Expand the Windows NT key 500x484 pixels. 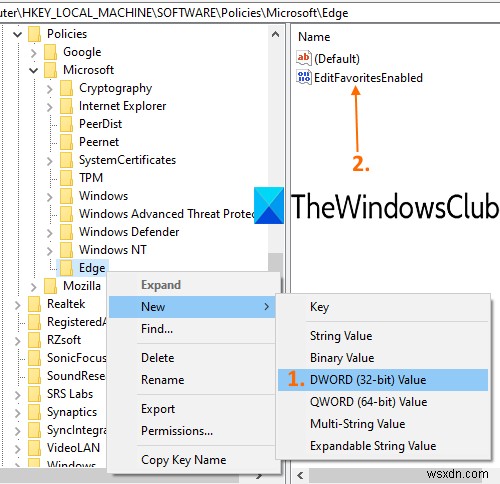coord(49,251)
